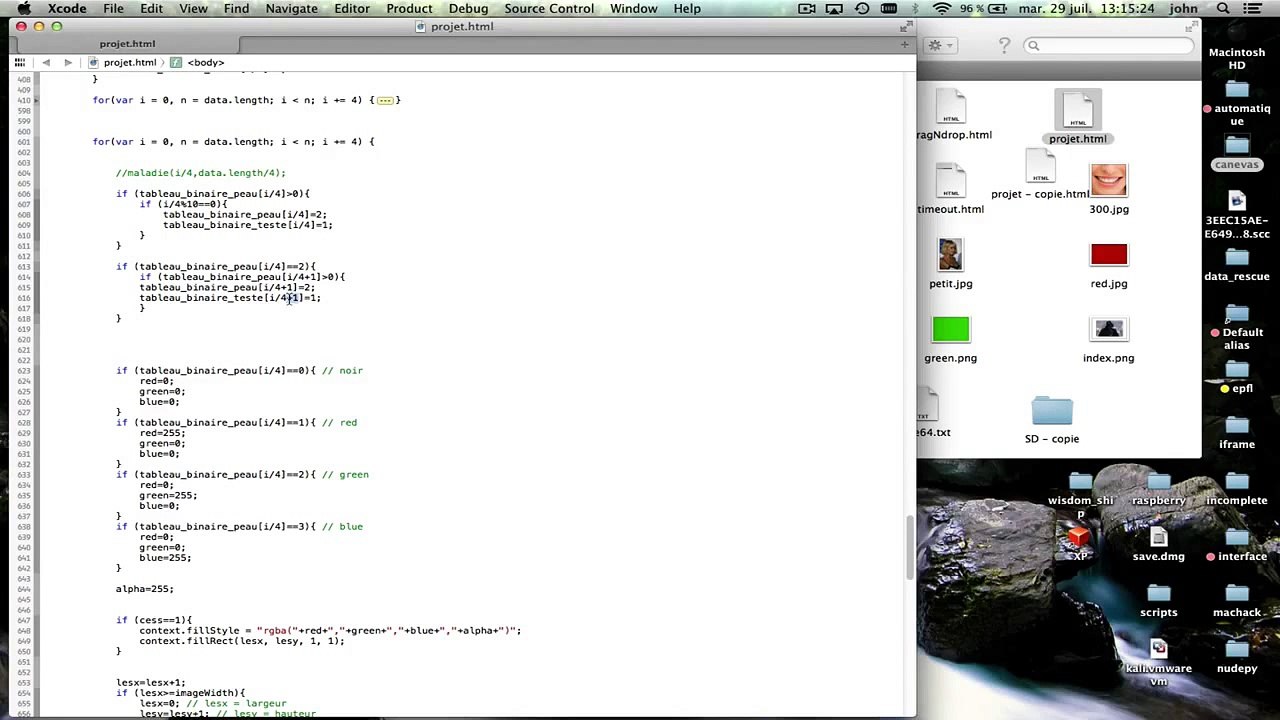Open the Product menu
Viewport: 1280px width, 720px height.
click(409, 9)
